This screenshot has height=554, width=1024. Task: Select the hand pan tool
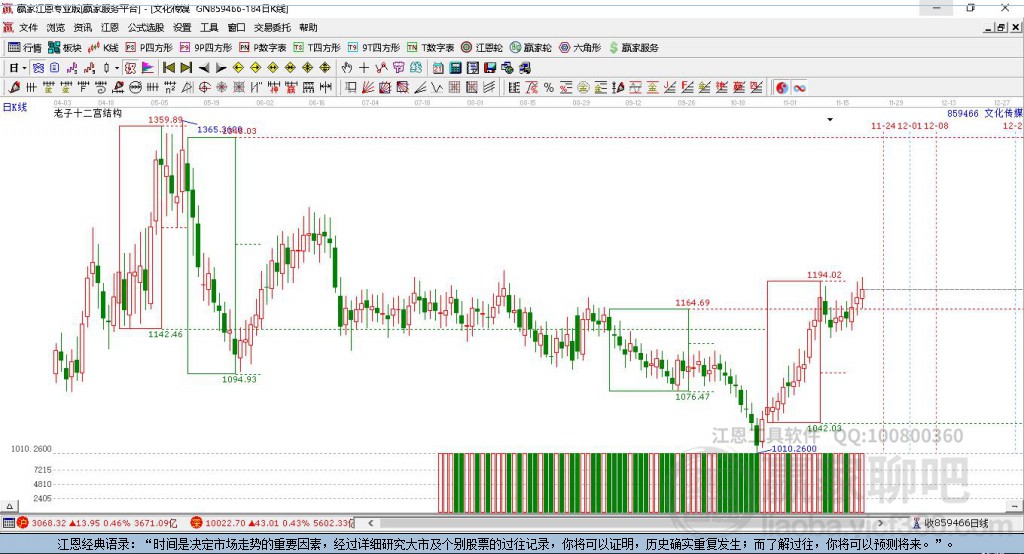[347, 68]
